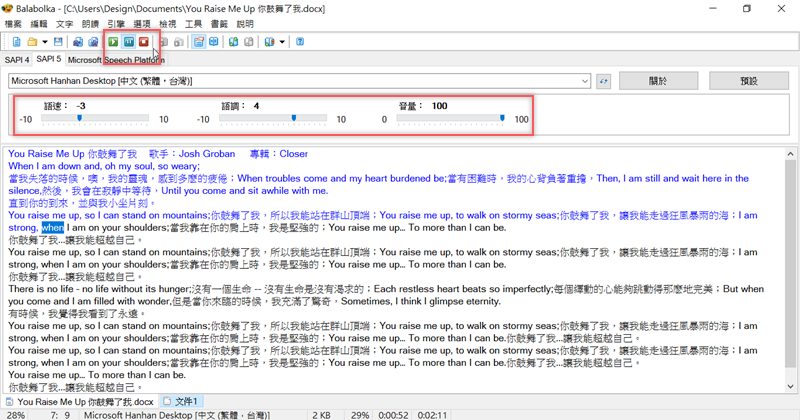Open the 檔案 menu

pyautogui.click(x=13, y=23)
